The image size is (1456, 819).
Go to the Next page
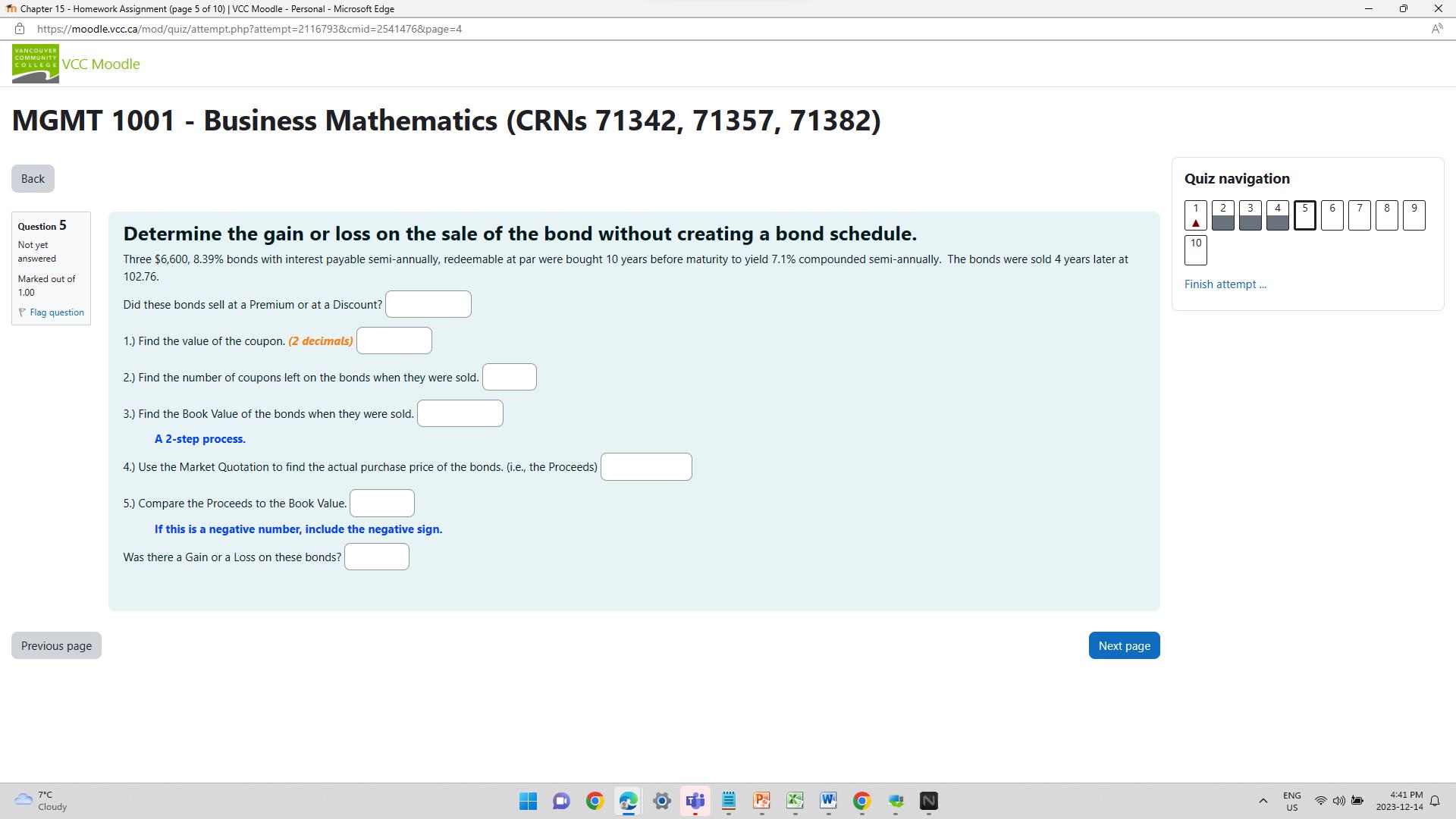point(1124,646)
